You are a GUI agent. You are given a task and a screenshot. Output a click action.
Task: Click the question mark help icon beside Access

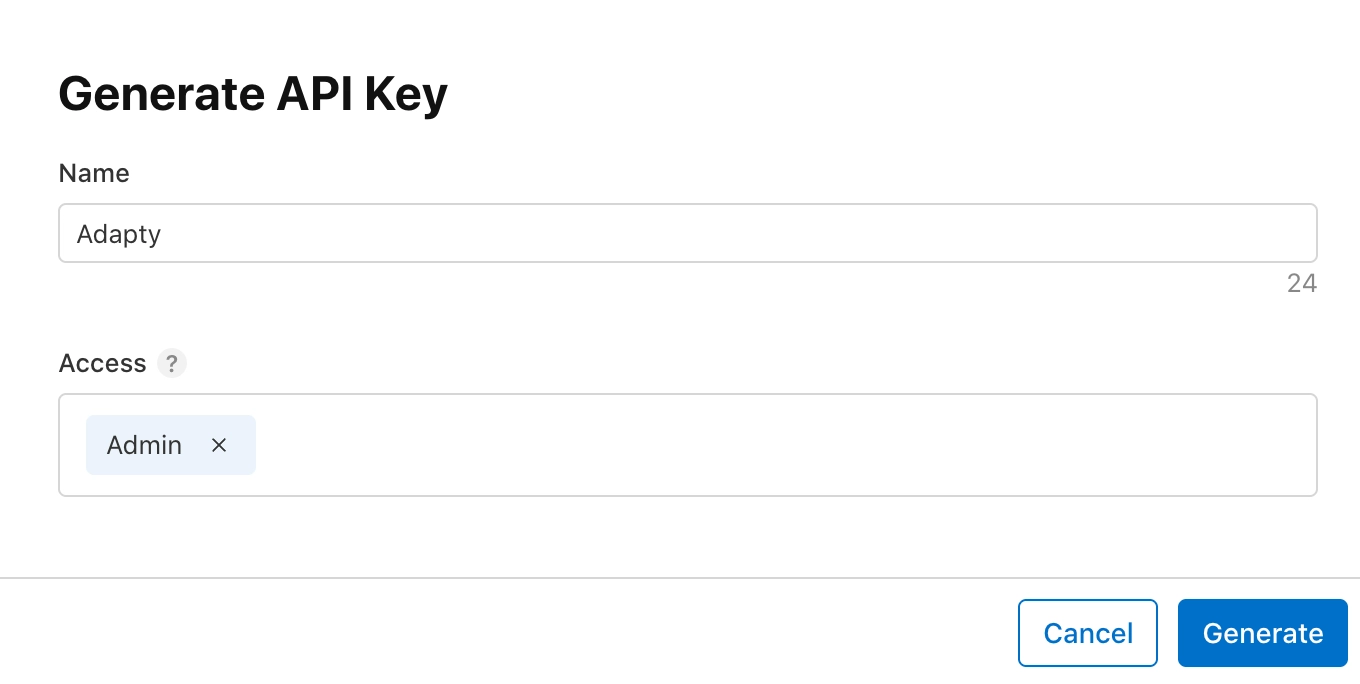click(x=171, y=364)
